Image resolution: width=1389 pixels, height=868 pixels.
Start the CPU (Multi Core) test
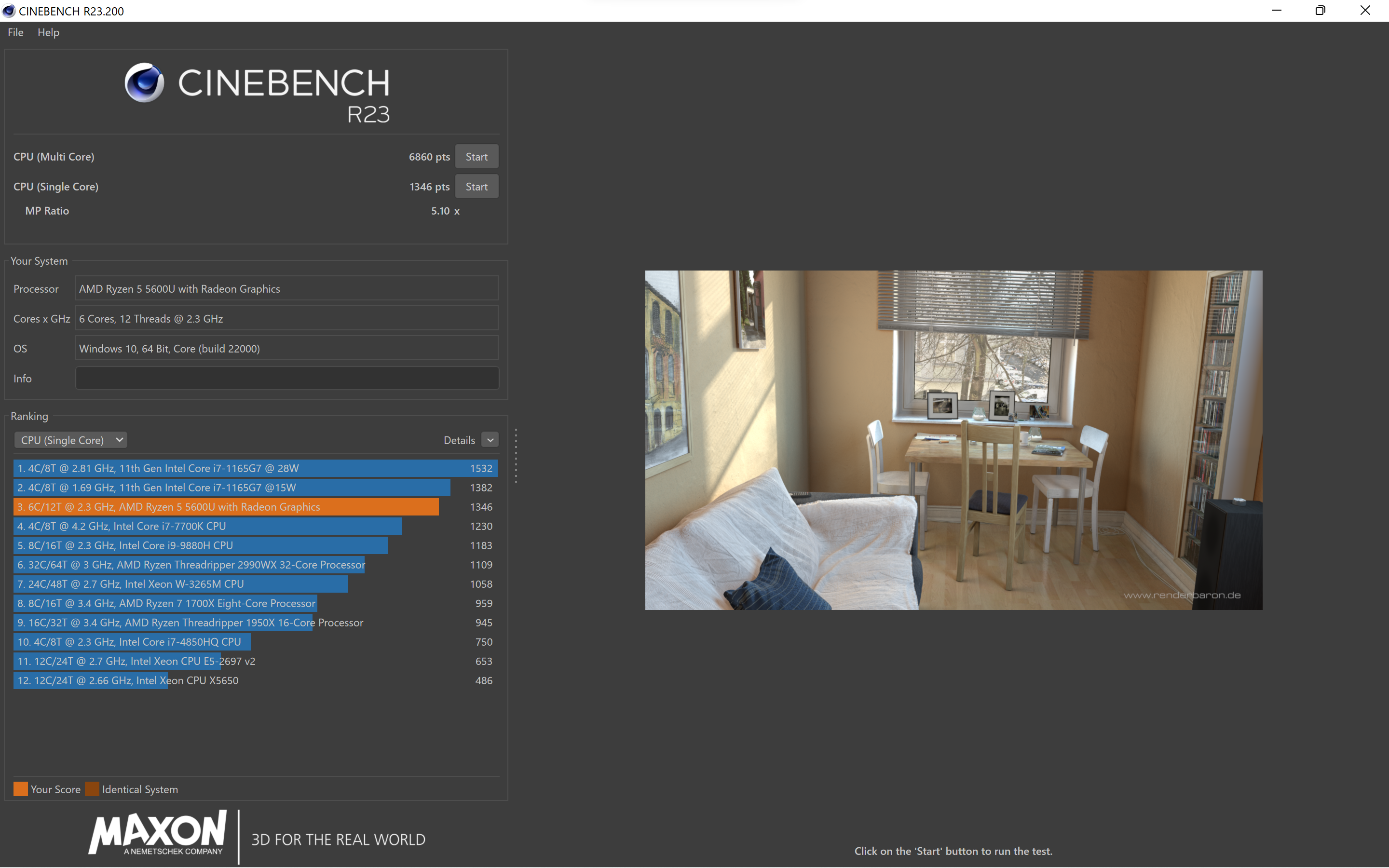click(x=477, y=157)
